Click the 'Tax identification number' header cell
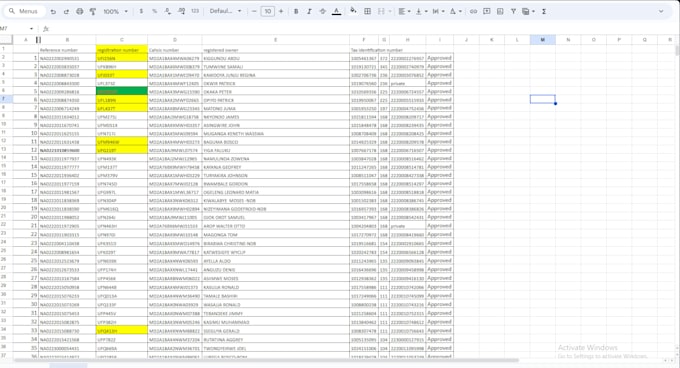680x368 pixels. [376, 50]
